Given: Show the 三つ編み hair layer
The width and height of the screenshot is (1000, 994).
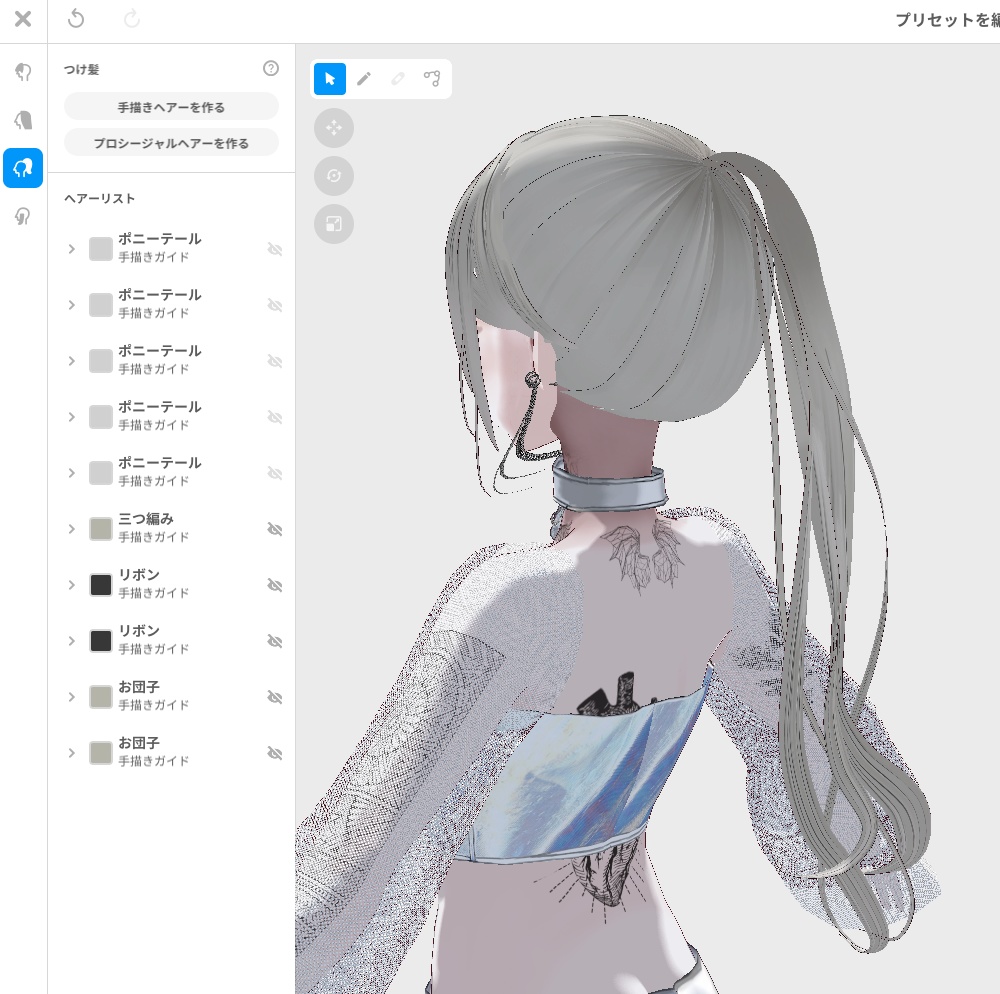Looking at the screenshot, I should click(x=275, y=529).
